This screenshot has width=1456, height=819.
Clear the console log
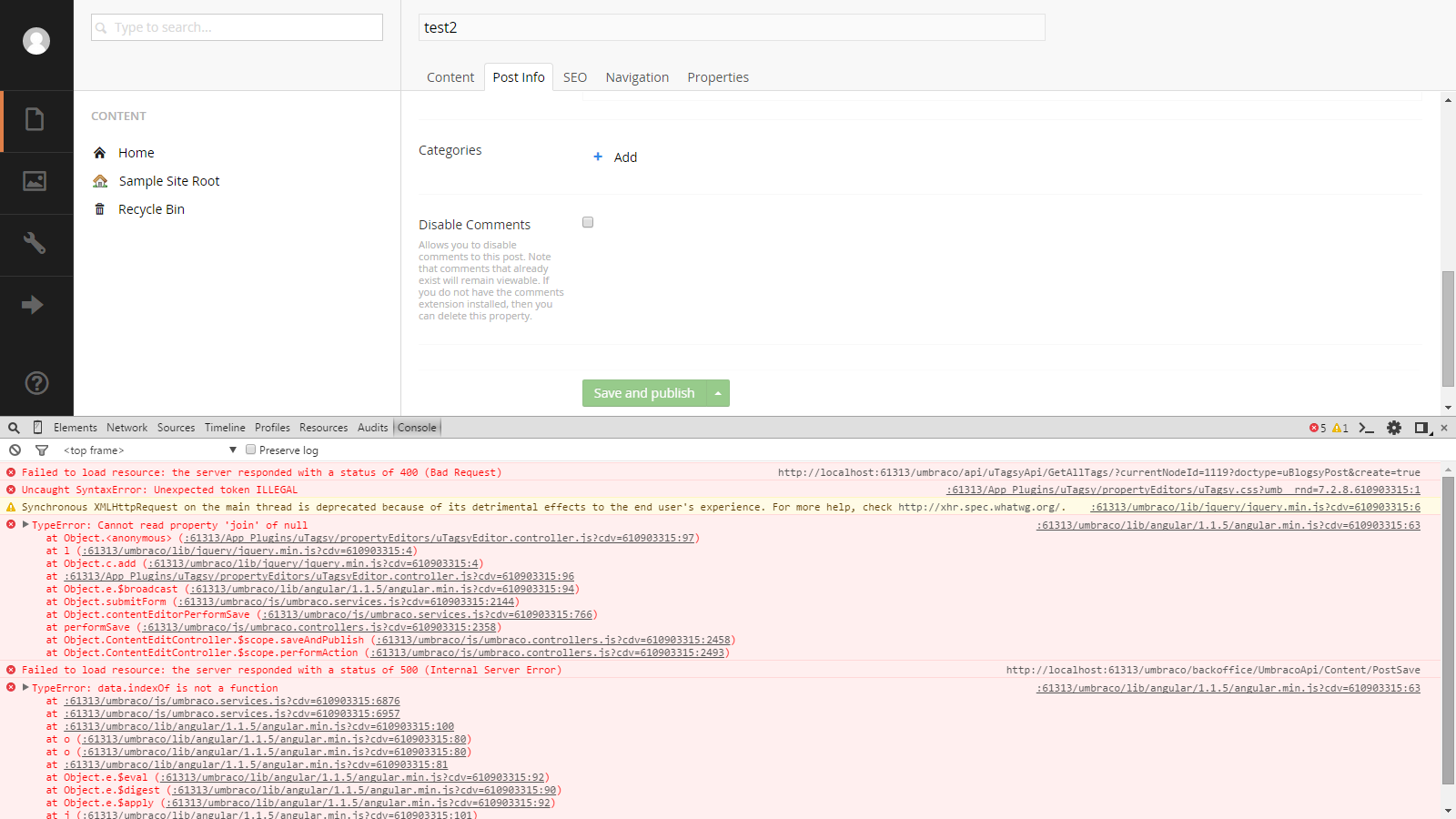(15, 450)
